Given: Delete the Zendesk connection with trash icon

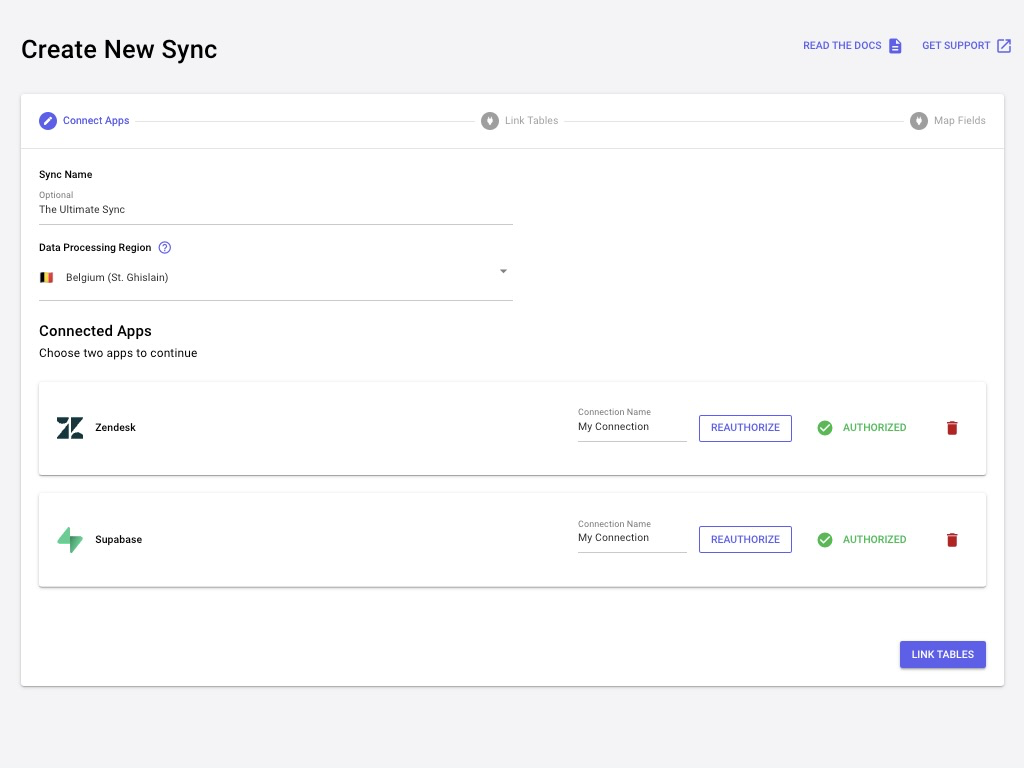Looking at the screenshot, I should pyautogui.click(x=952, y=428).
